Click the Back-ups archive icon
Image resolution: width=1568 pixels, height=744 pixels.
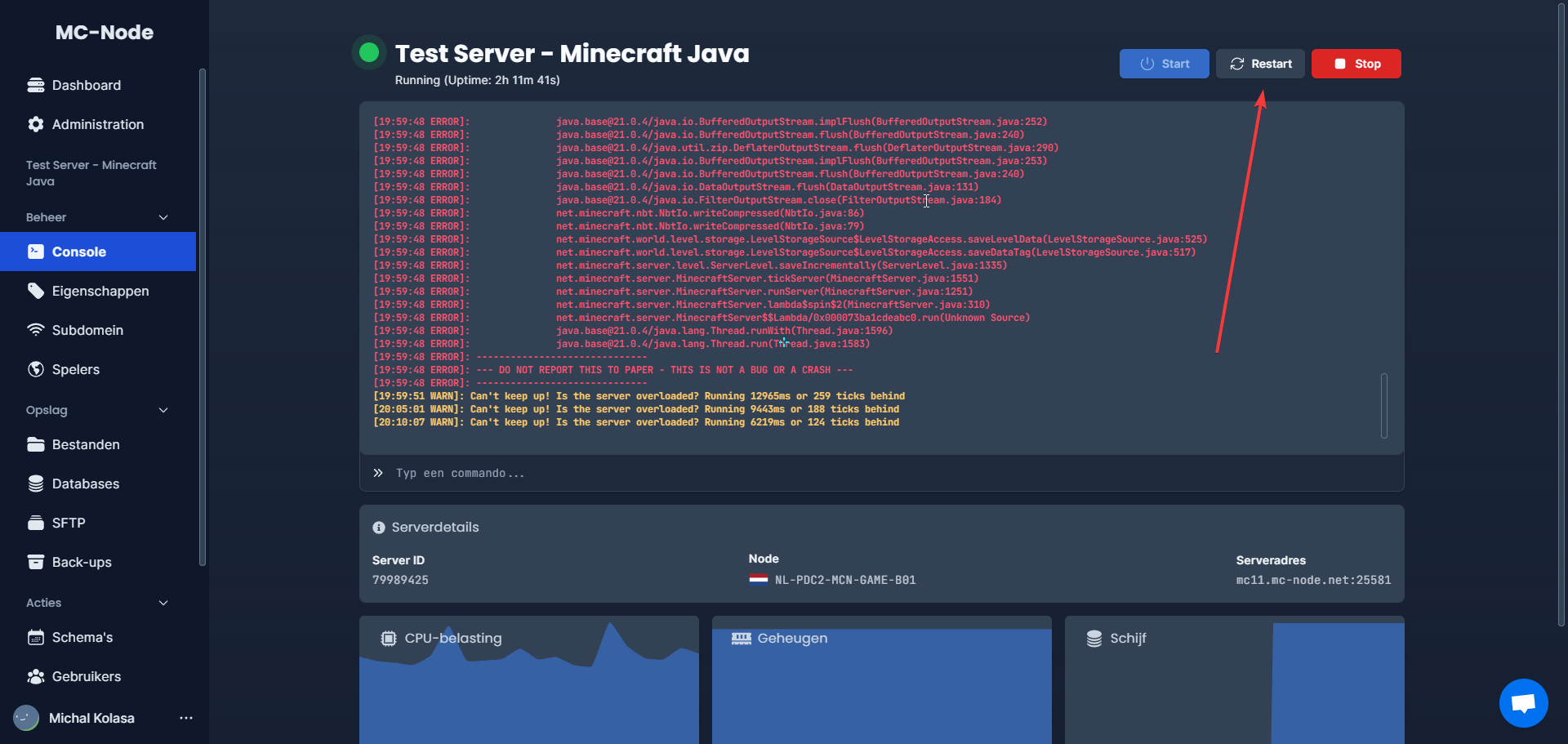coord(36,562)
